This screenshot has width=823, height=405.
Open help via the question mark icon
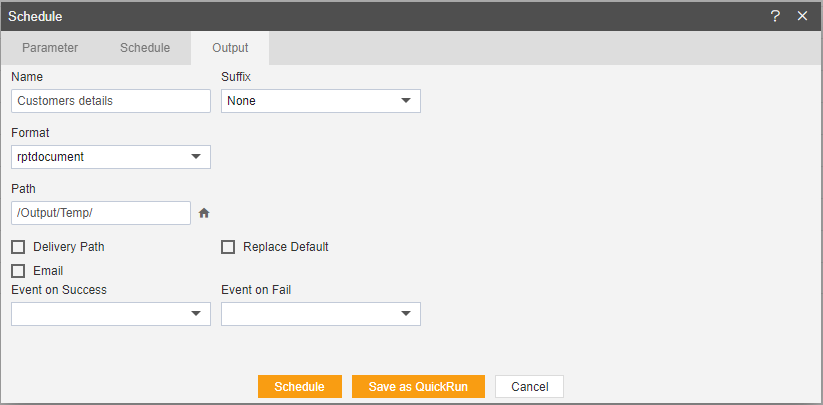click(x=775, y=16)
